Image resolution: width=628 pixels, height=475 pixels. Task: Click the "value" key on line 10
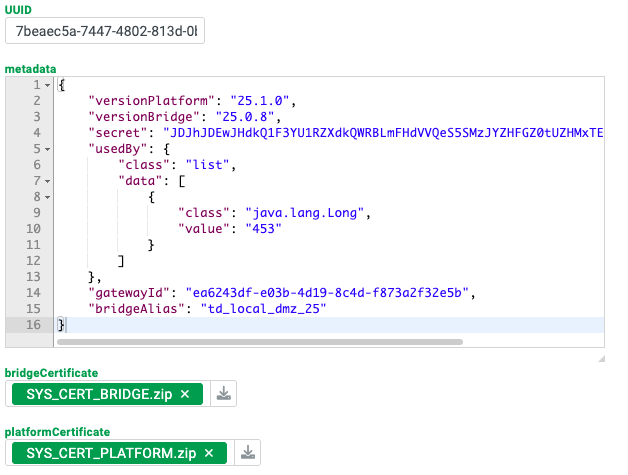203,229
